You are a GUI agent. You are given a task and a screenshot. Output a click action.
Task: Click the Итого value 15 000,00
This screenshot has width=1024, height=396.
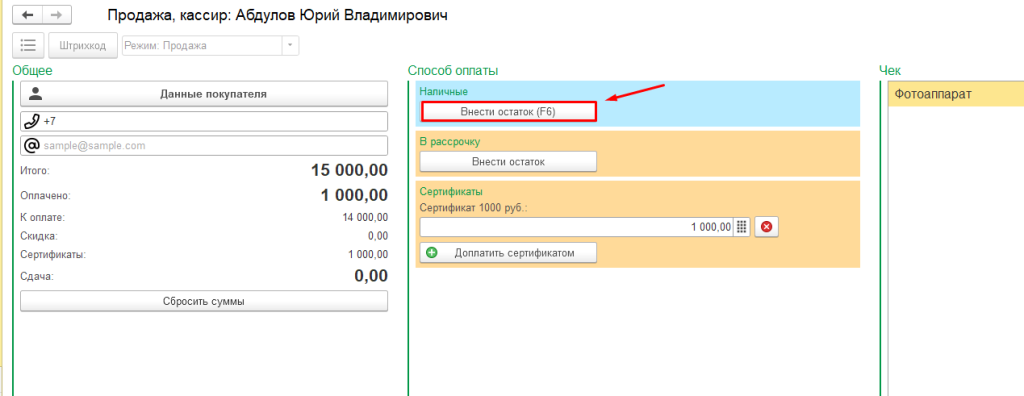click(349, 171)
